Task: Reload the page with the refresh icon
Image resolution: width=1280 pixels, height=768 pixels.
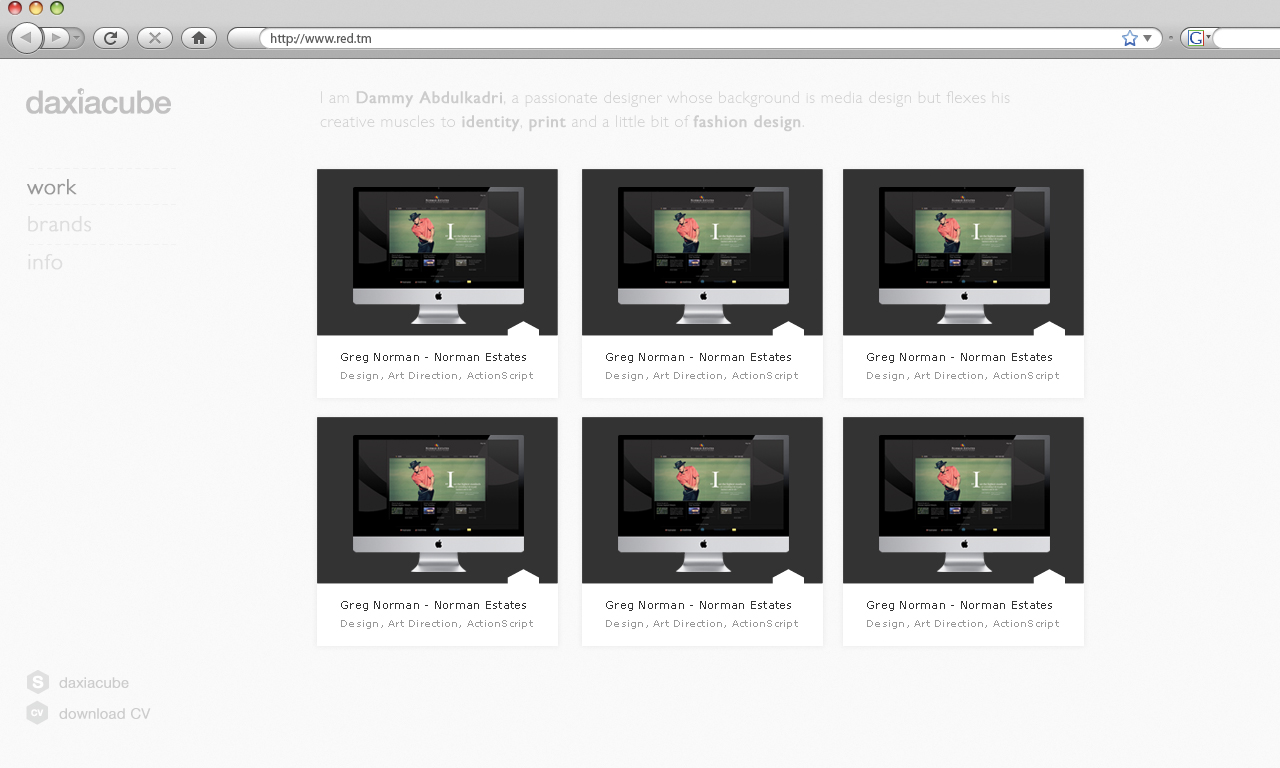Action: pos(111,37)
